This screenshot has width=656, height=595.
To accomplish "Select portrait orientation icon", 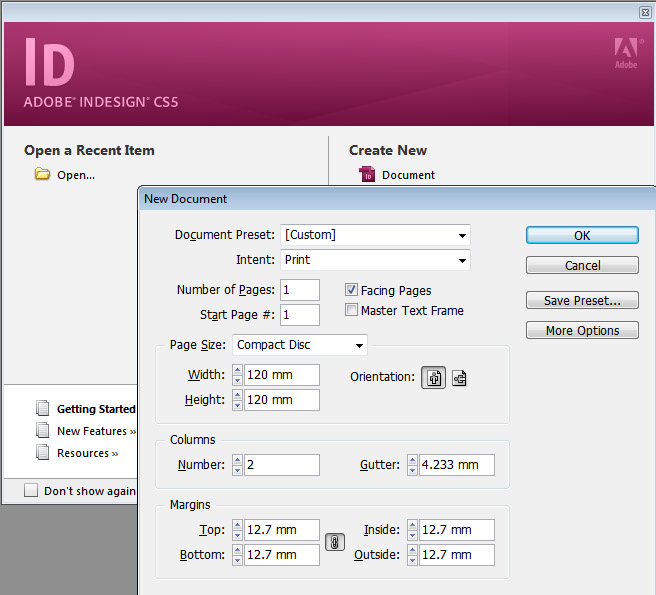I will [433, 378].
